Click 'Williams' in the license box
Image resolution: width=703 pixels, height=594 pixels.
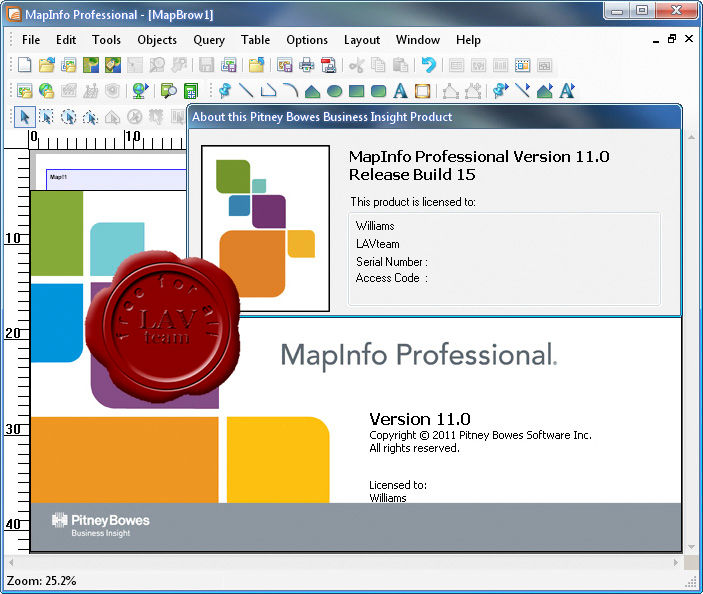coord(375,226)
